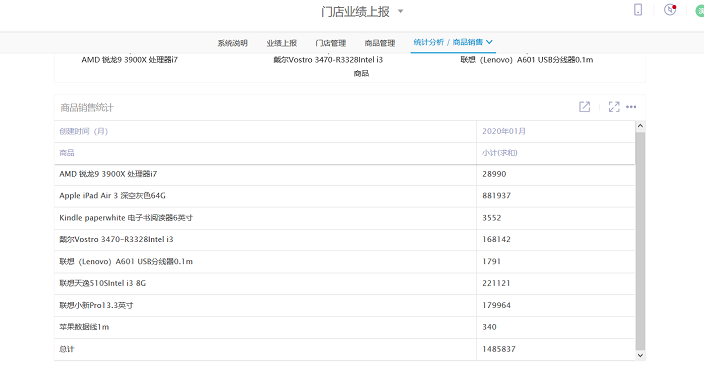Select the Kindle paperwhite row
704x390 pixels.
pos(344,218)
